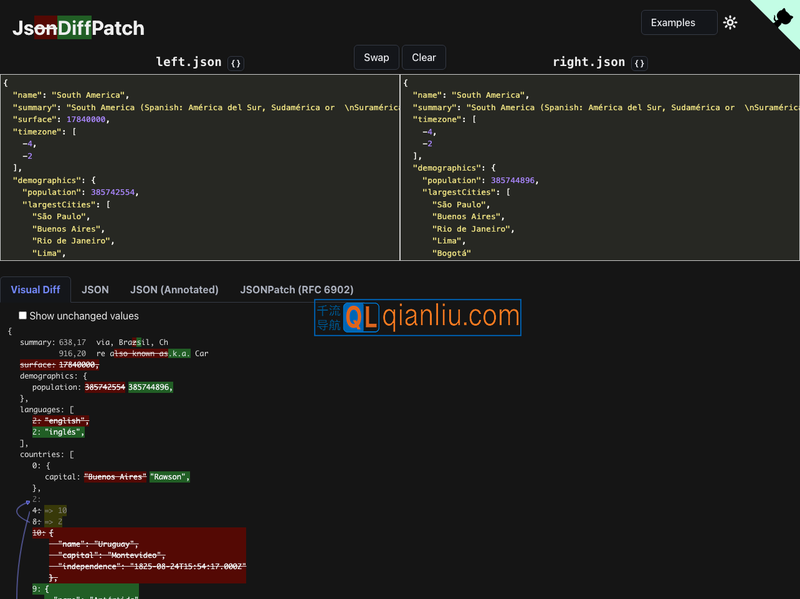Screen dimensions: 800x599
Task: Open the JSON tab
Action: pyautogui.click(x=95, y=290)
